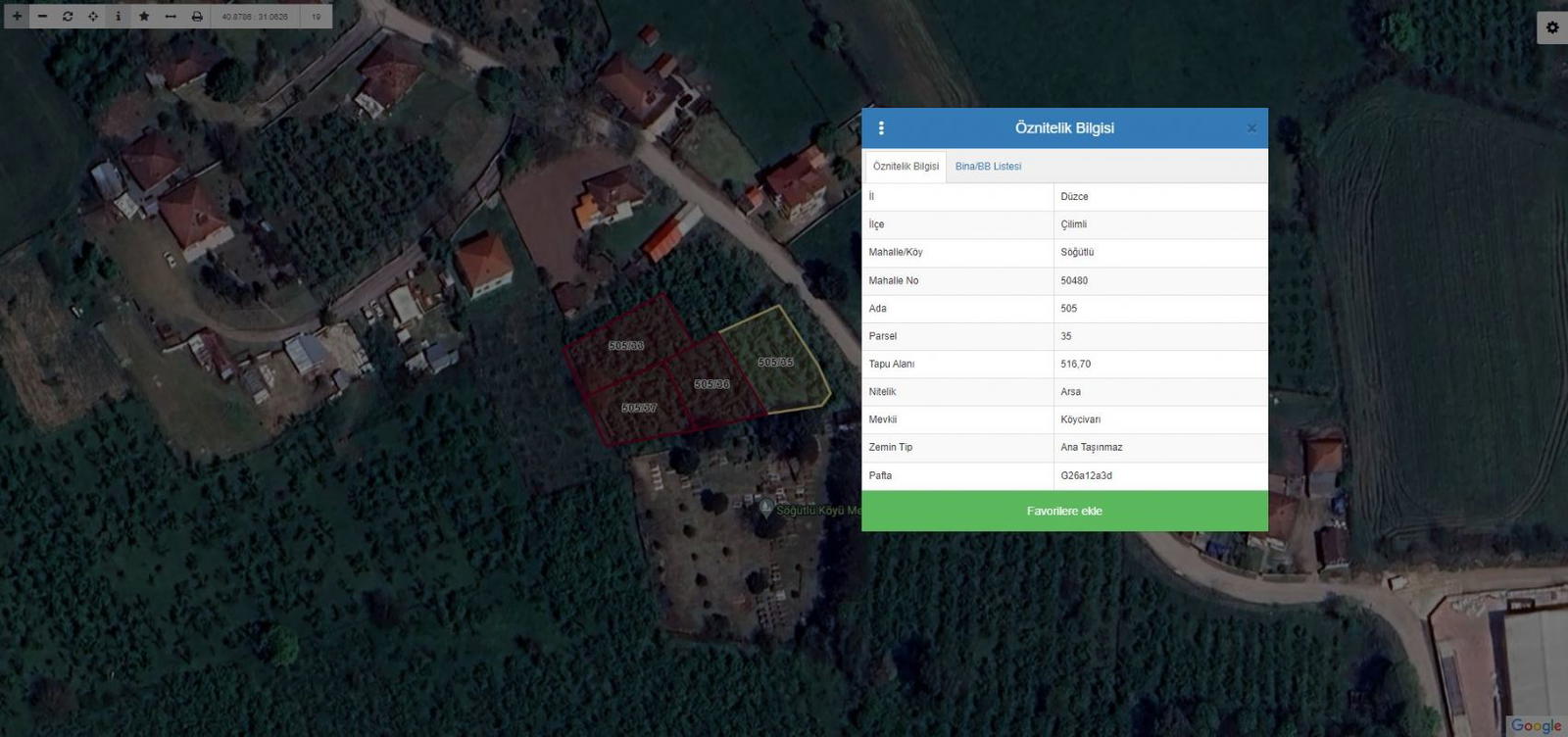
Task: Select the pan crosshair tool
Action: point(93,16)
